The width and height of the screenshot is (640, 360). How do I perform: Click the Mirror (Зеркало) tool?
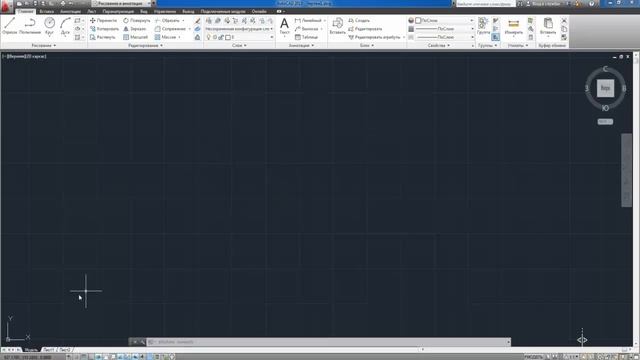click(x=135, y=29)
